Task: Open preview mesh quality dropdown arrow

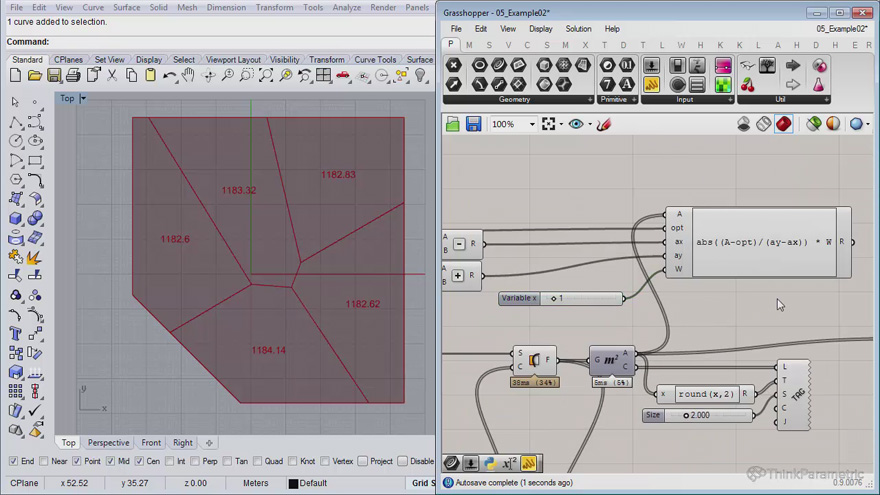Action: click(868, 124)
